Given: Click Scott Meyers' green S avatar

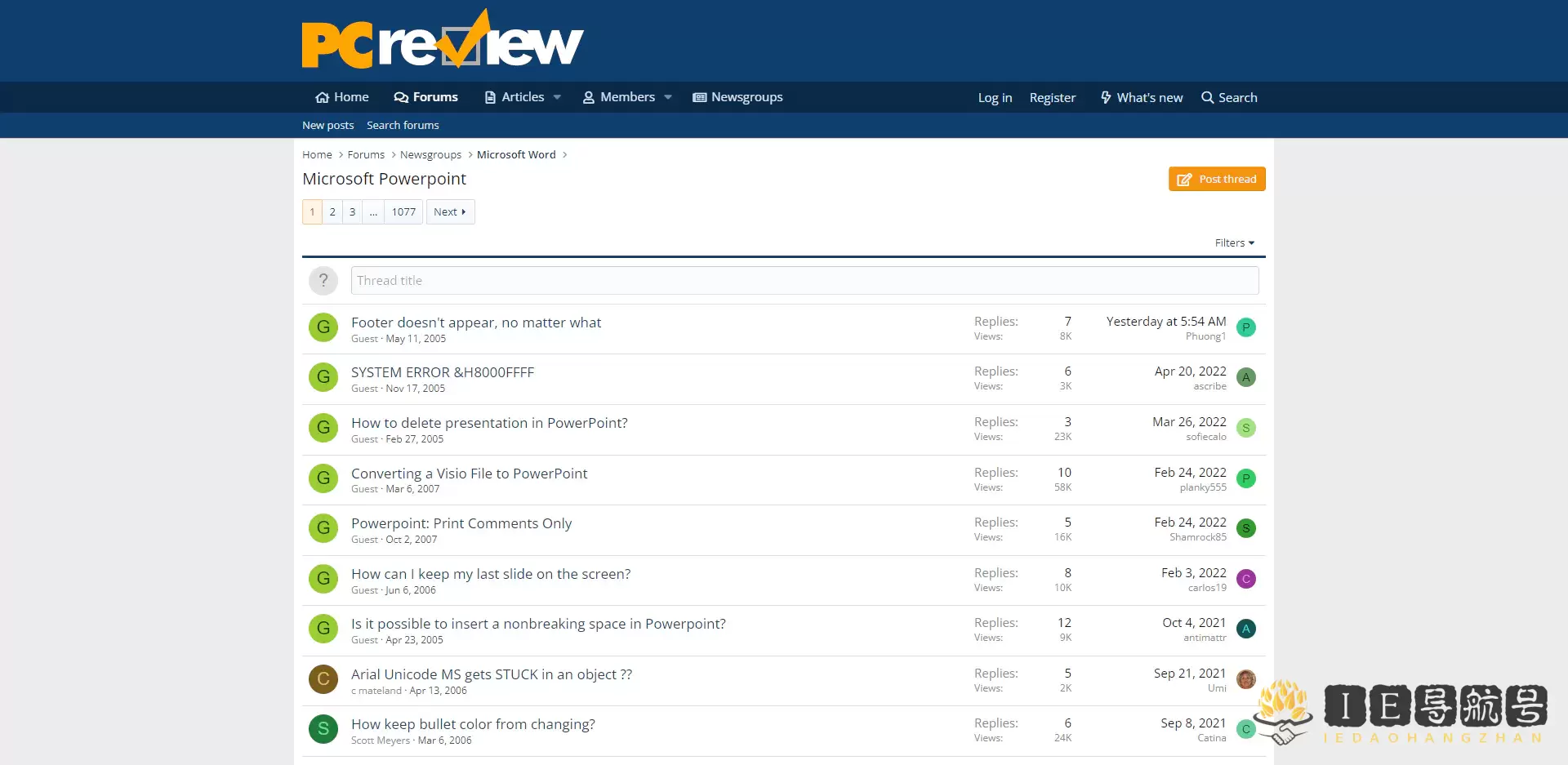Looking at the screenshot, I should pos(323,729).
